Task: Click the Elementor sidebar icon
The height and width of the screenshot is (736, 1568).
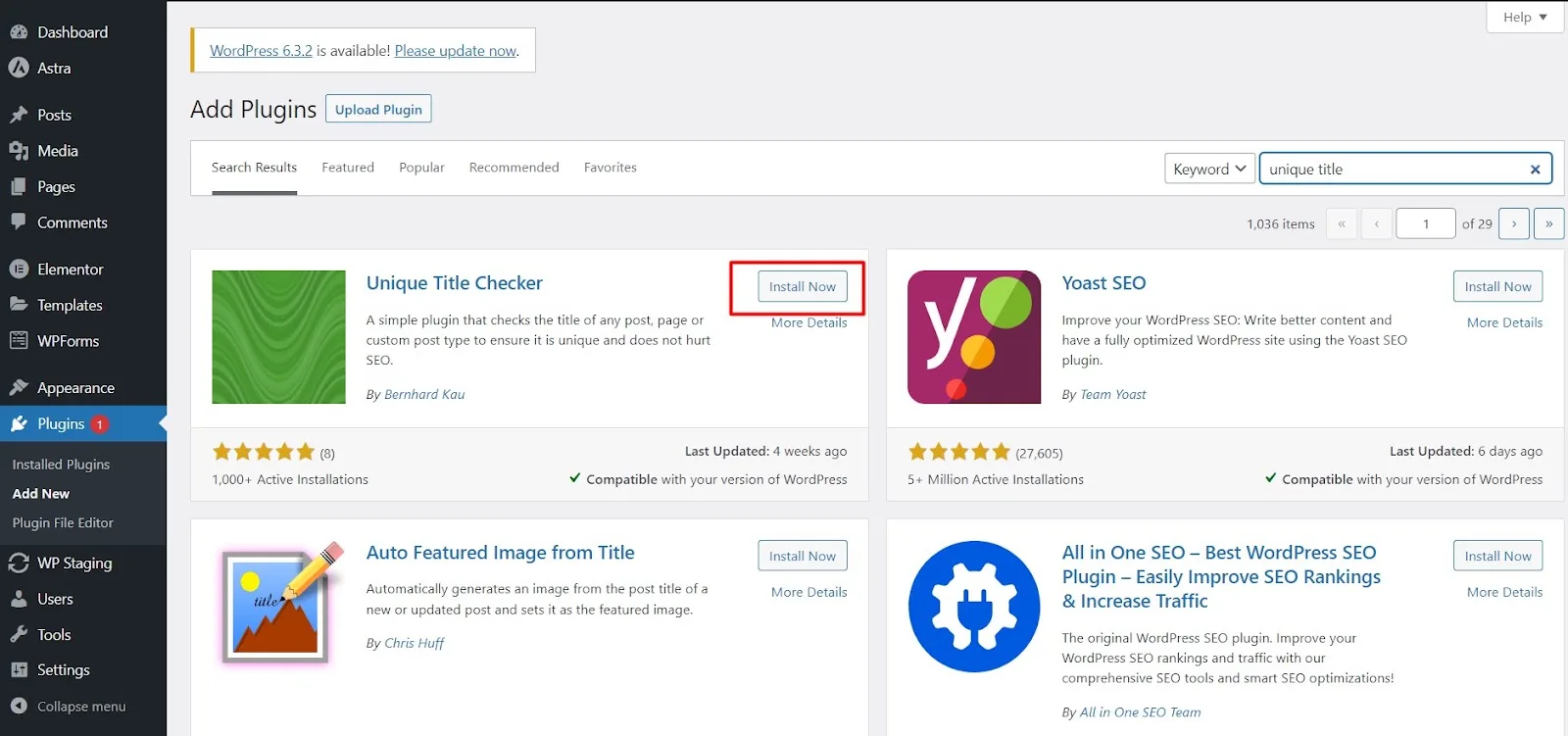Action: click(x=19, y=269)
